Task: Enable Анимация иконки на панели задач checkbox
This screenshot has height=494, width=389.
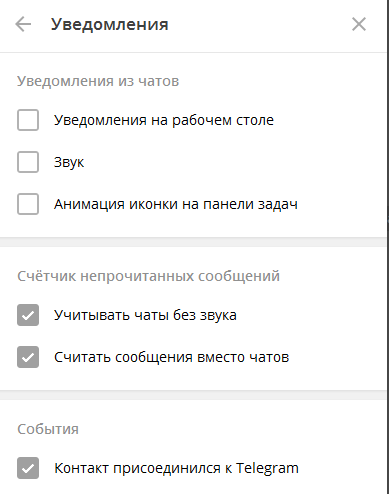Action: [x=28, y=204]
